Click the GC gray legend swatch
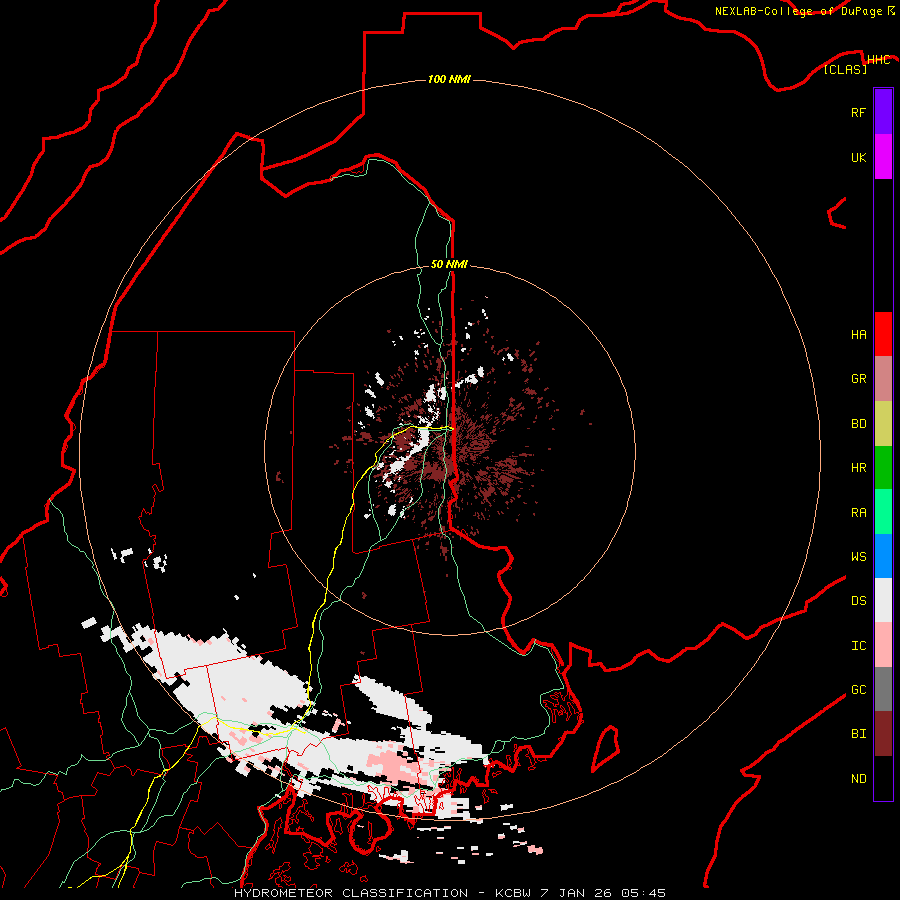Image resolution: width=900 pixels, height=900 pixels. 883,689
